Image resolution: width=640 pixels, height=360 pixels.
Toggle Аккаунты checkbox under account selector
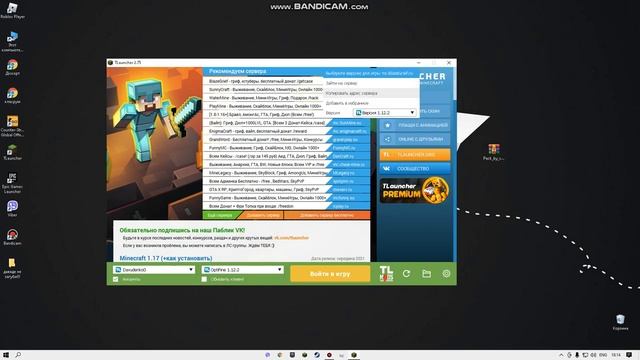point(116,279)
